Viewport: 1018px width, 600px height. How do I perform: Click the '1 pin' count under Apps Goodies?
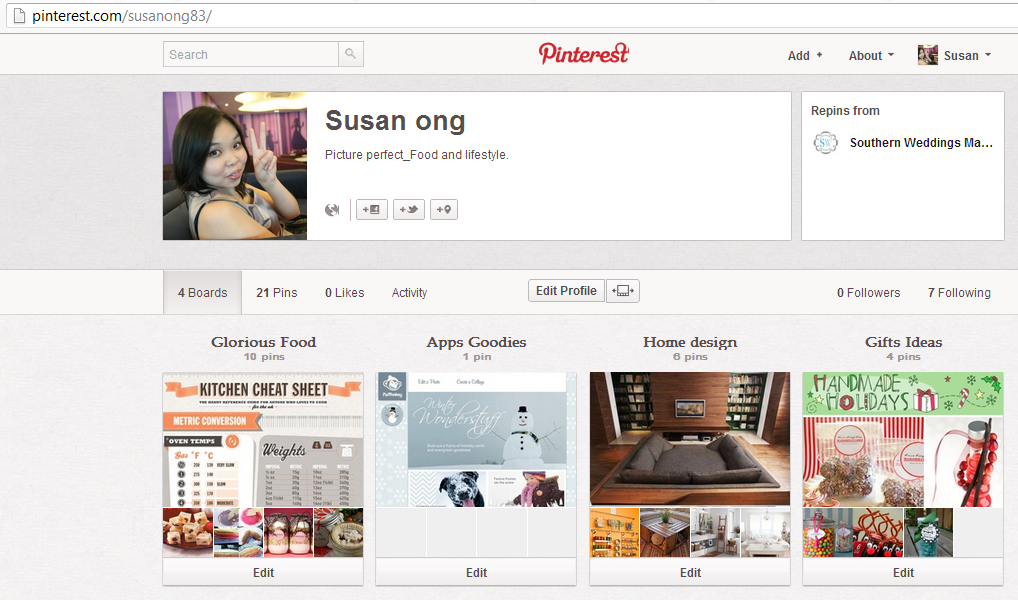point(477,356)
